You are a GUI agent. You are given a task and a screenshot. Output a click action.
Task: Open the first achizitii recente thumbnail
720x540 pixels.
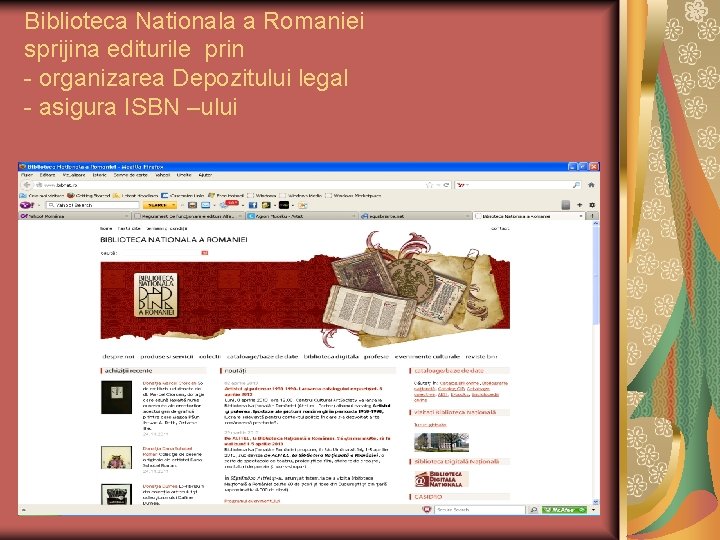[x=116, y=398]
